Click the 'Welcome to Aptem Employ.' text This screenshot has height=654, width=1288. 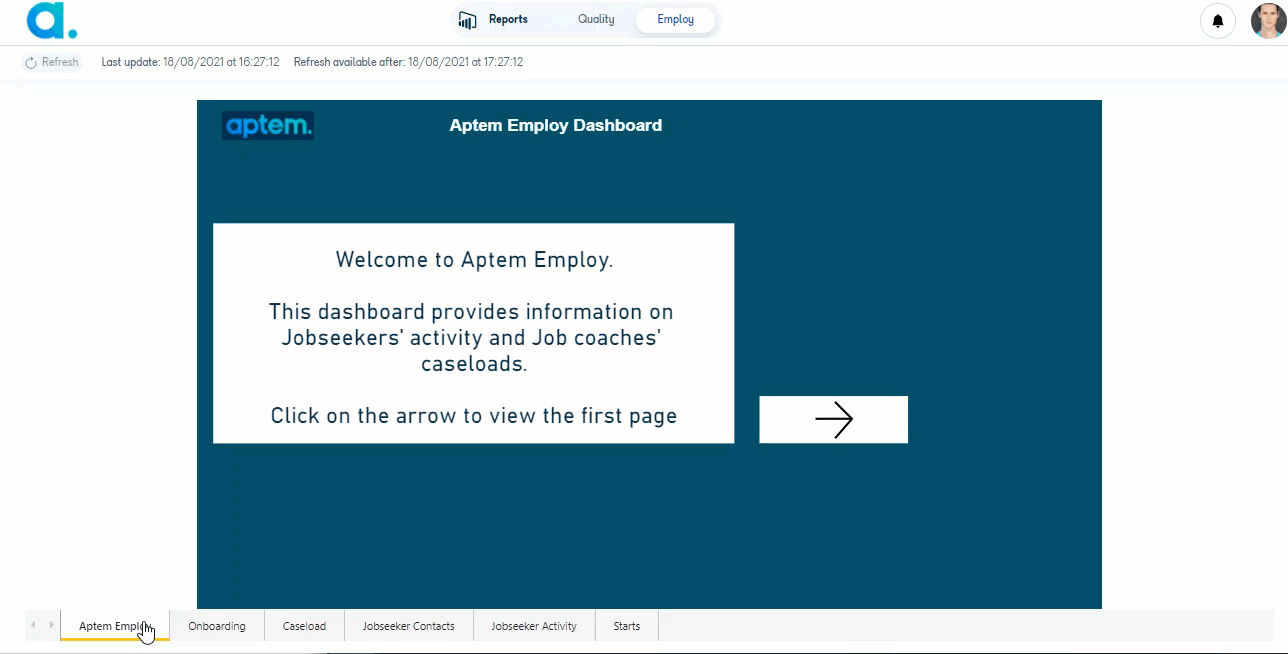474,260
